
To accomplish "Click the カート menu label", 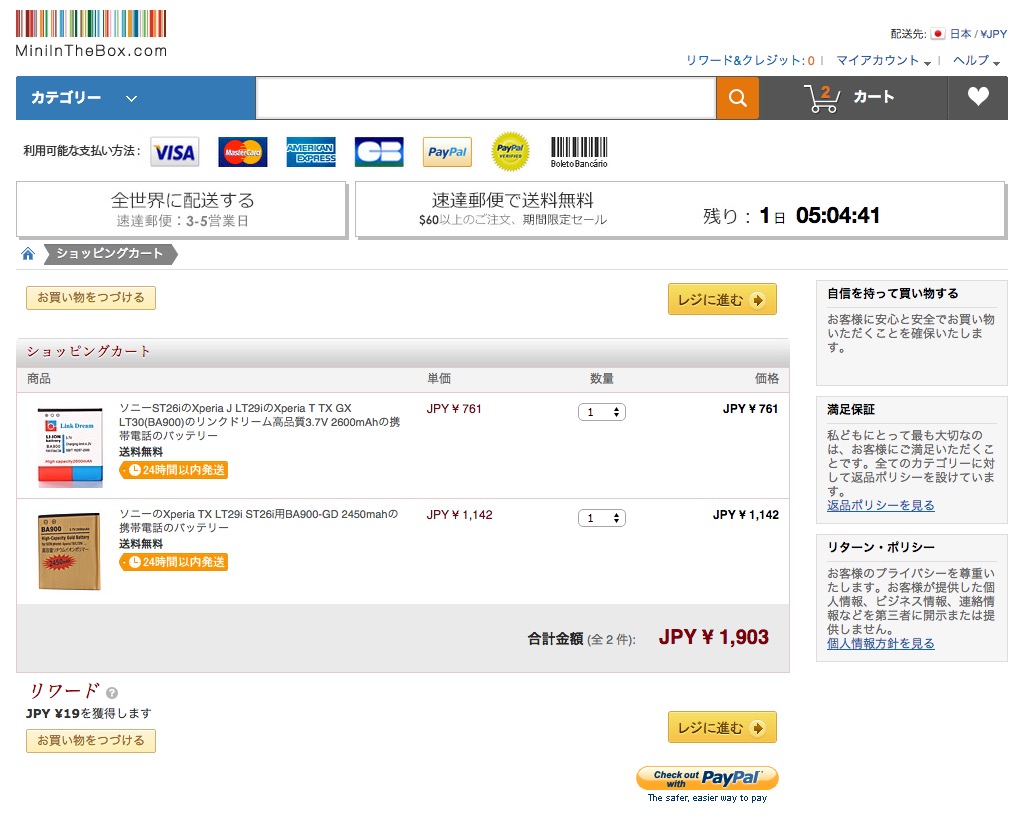I will [x=873, y=97].
